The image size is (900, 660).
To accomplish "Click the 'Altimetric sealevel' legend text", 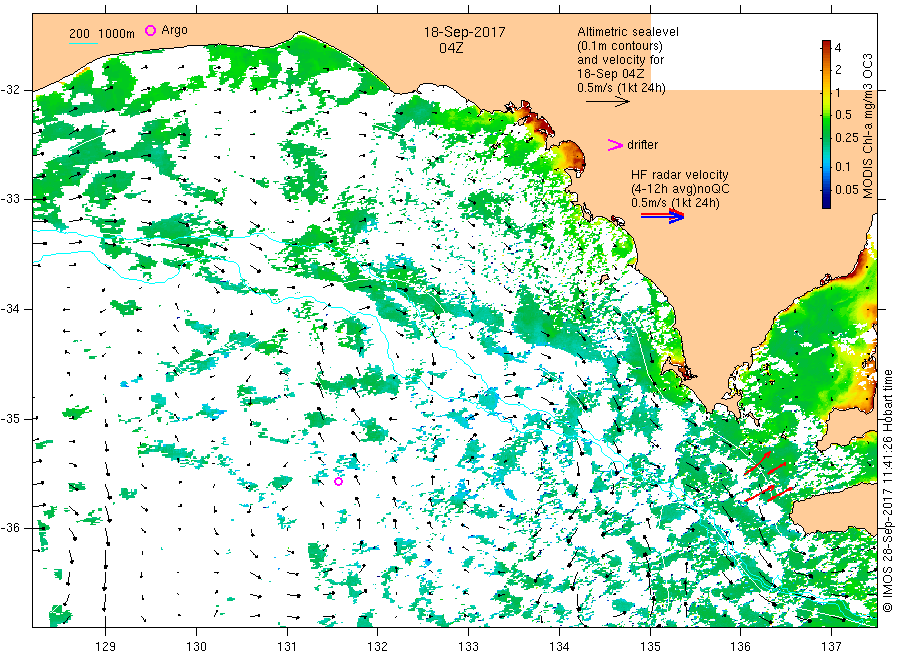I will 628,32.
